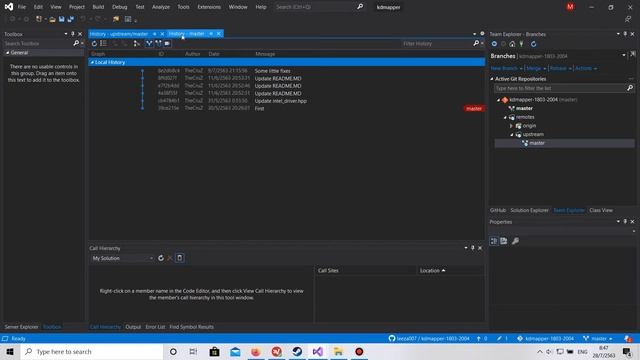Click search icon in Toolbox panel
The height and width of the screenshot is (360, 640).
(76, 43)
